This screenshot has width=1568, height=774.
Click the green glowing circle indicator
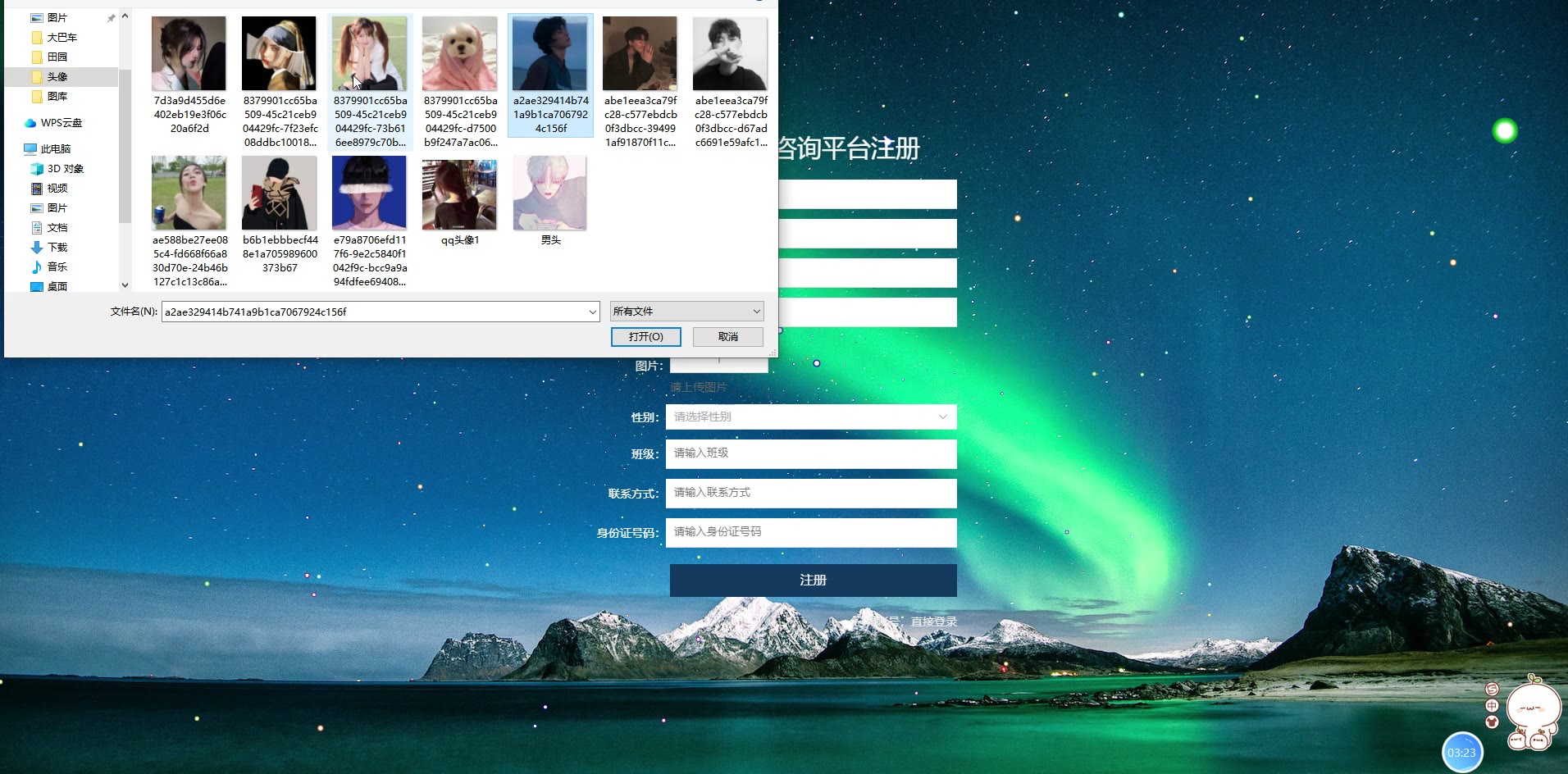(1505, 130)
